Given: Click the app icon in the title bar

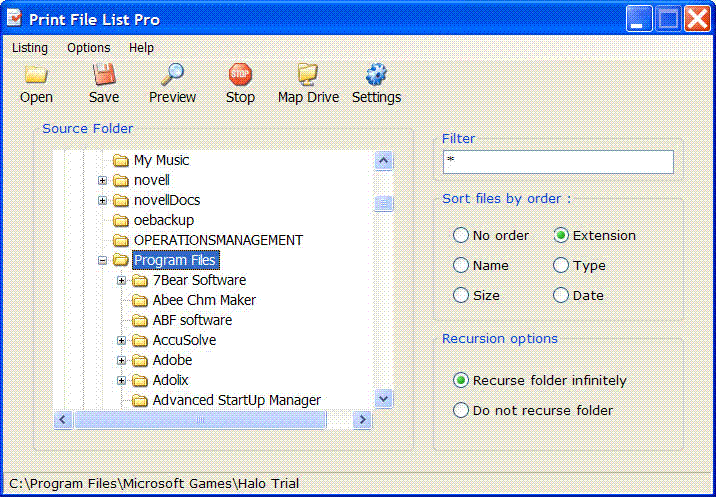Looking at the screenshot, I should coord(14,19).
